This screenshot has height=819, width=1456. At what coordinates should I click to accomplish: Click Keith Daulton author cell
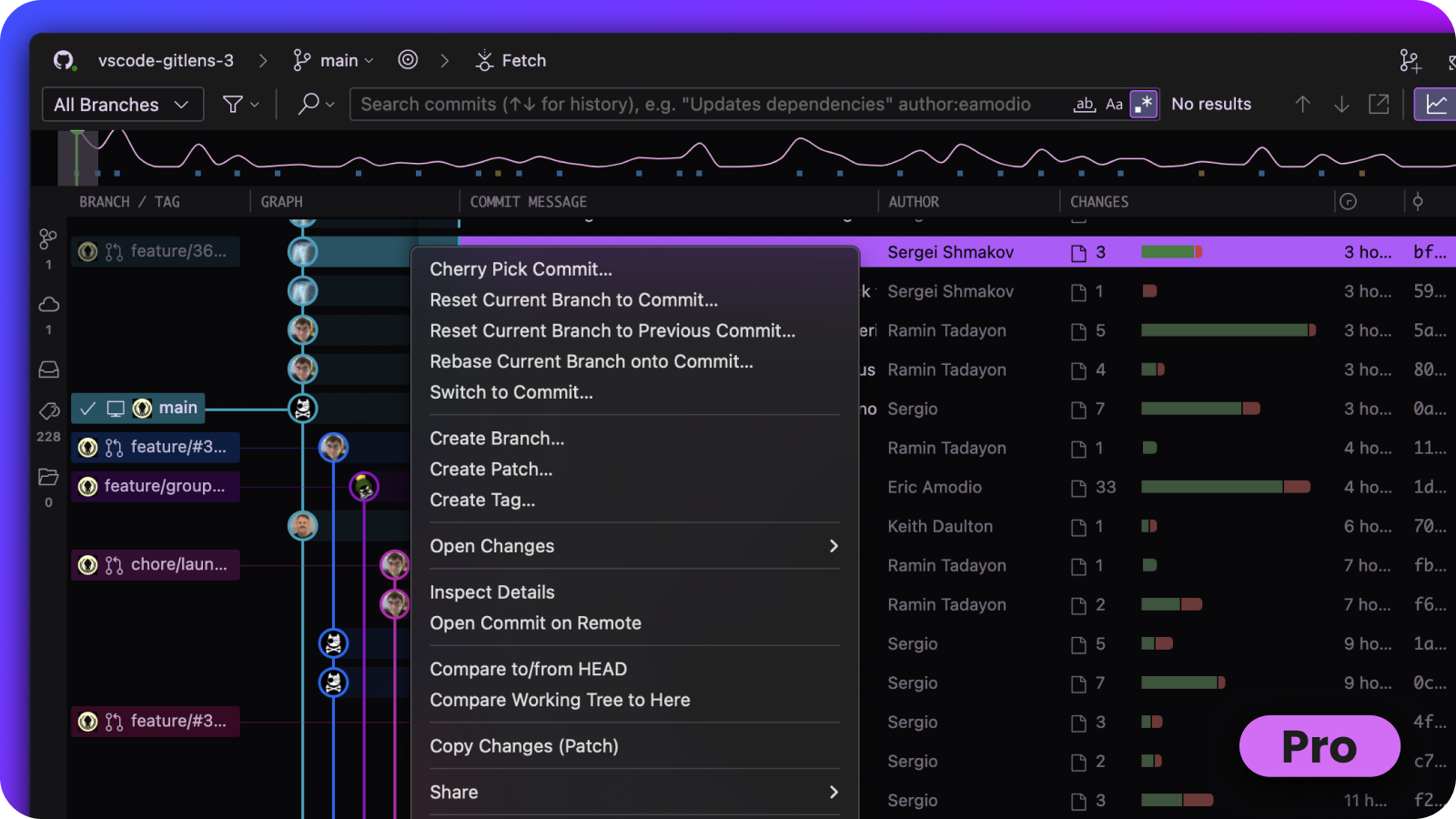pos(940,526)
